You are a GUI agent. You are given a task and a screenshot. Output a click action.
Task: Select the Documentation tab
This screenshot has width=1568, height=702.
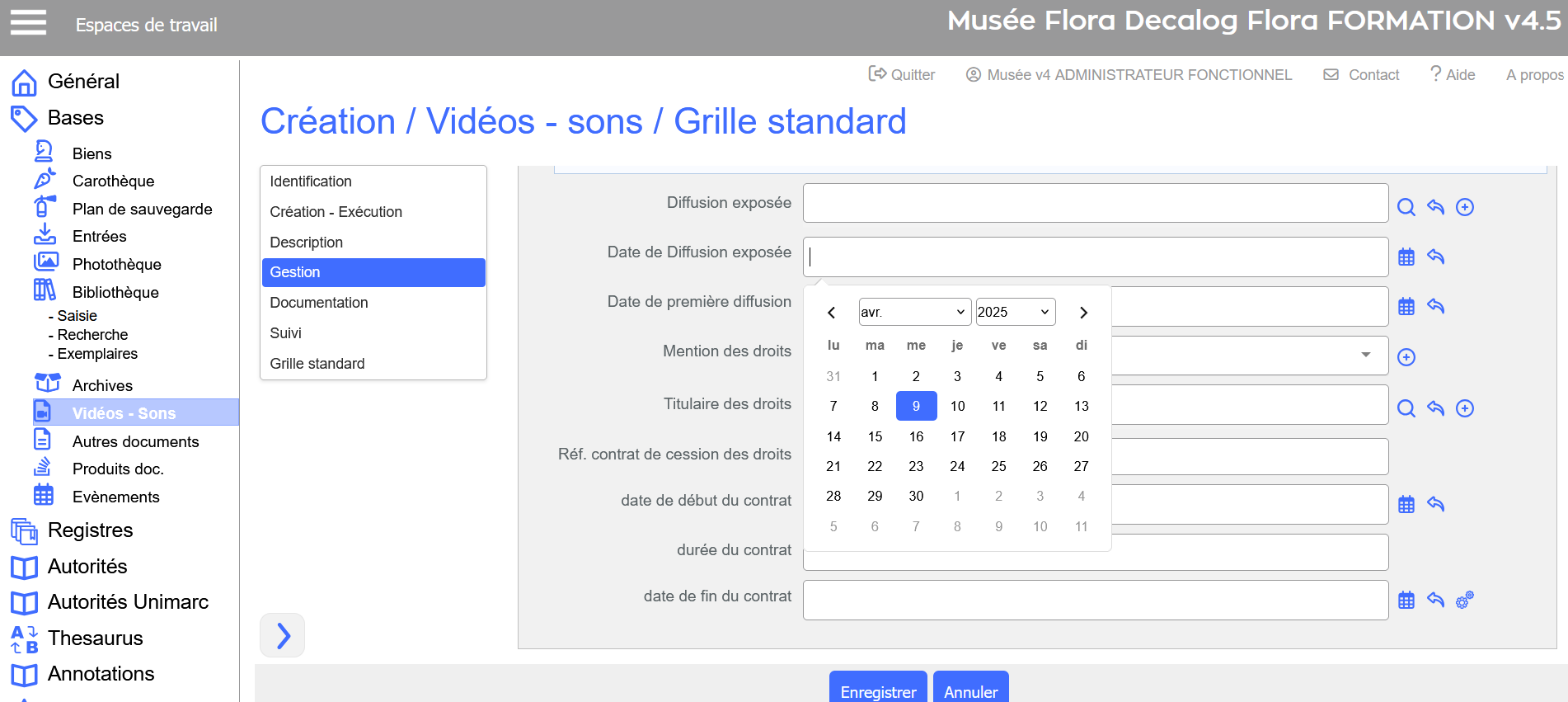(319, 303)
